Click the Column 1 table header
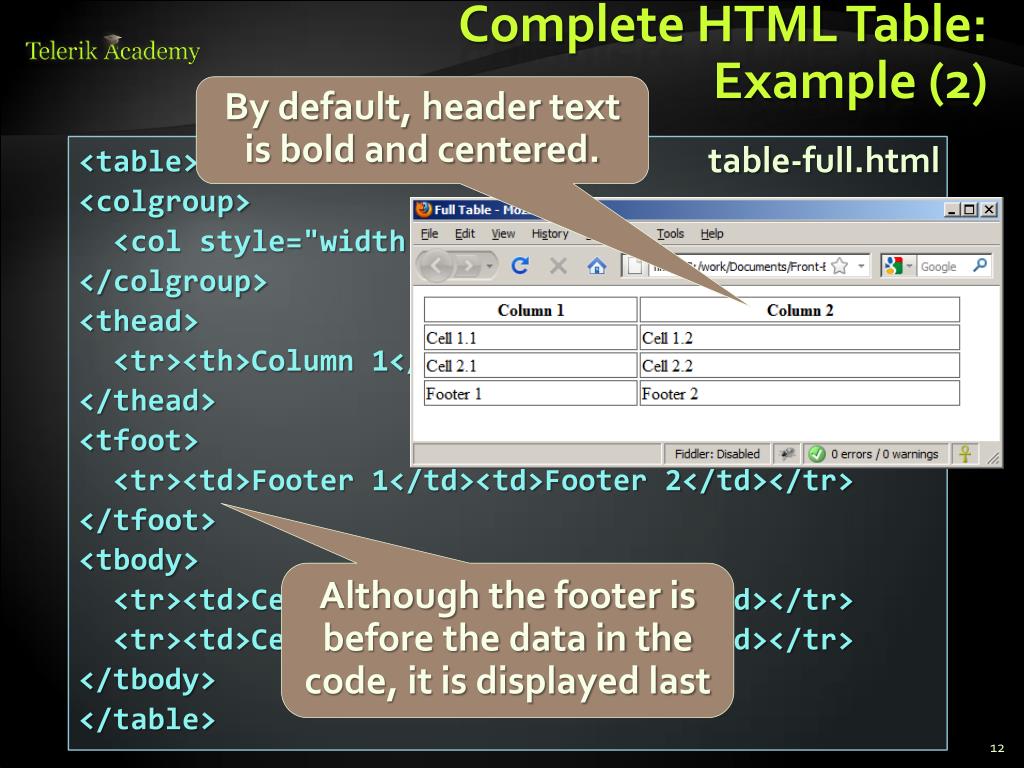 pos(531,310)
